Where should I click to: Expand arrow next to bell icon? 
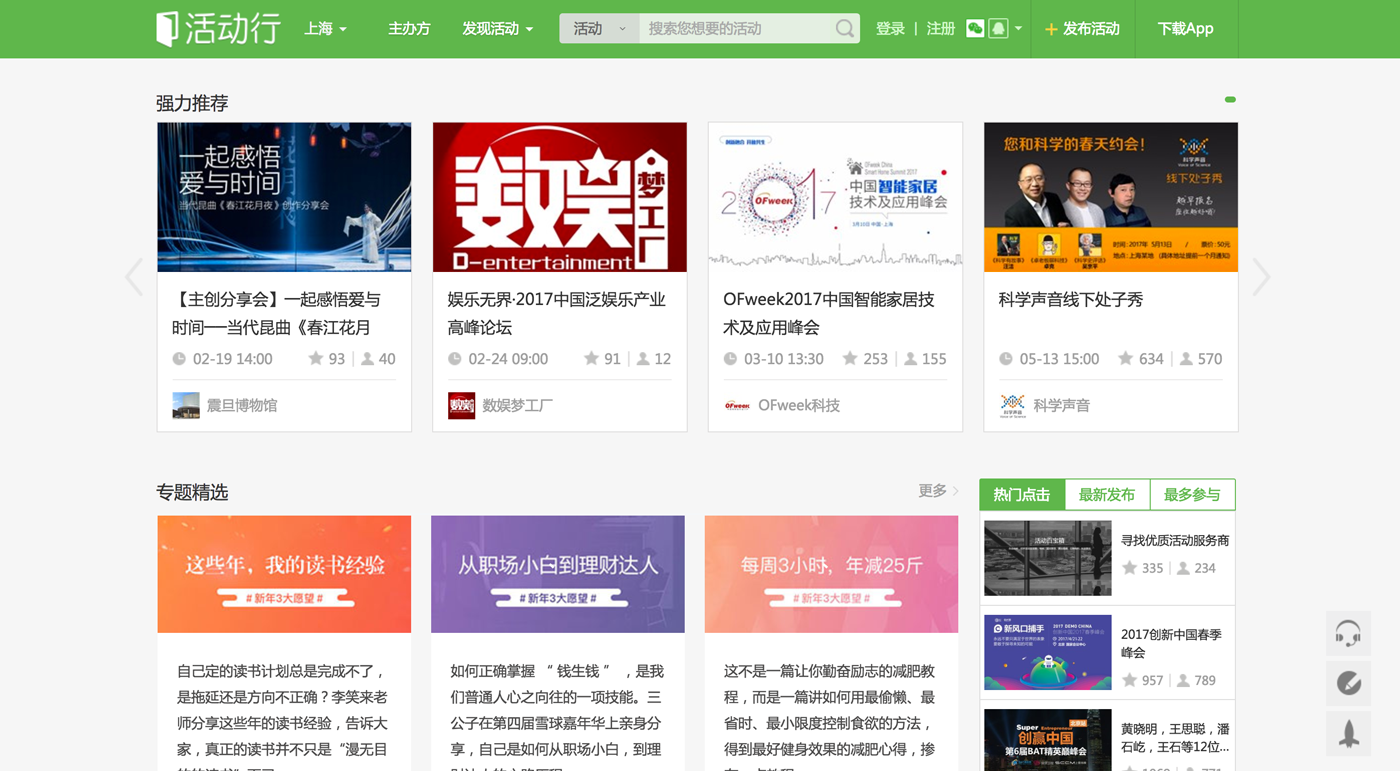1018,29
